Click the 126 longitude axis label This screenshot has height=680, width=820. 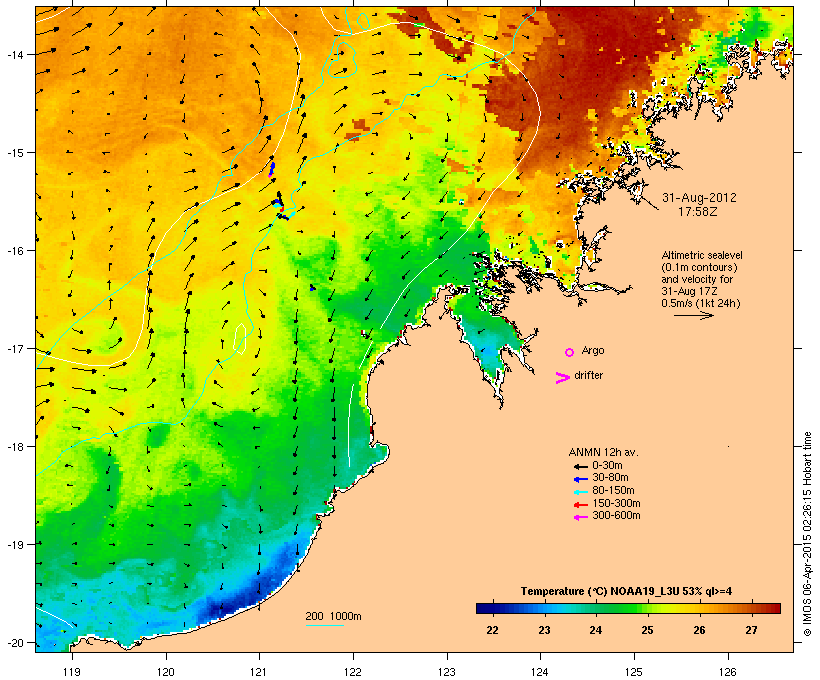click(x=727, y=672)
